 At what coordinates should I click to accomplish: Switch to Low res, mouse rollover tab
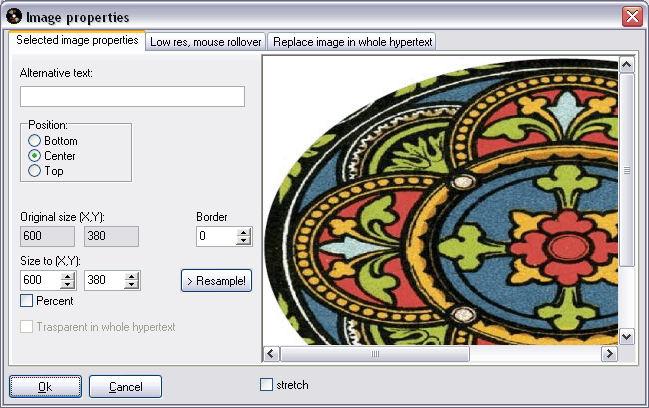point(205,42)
